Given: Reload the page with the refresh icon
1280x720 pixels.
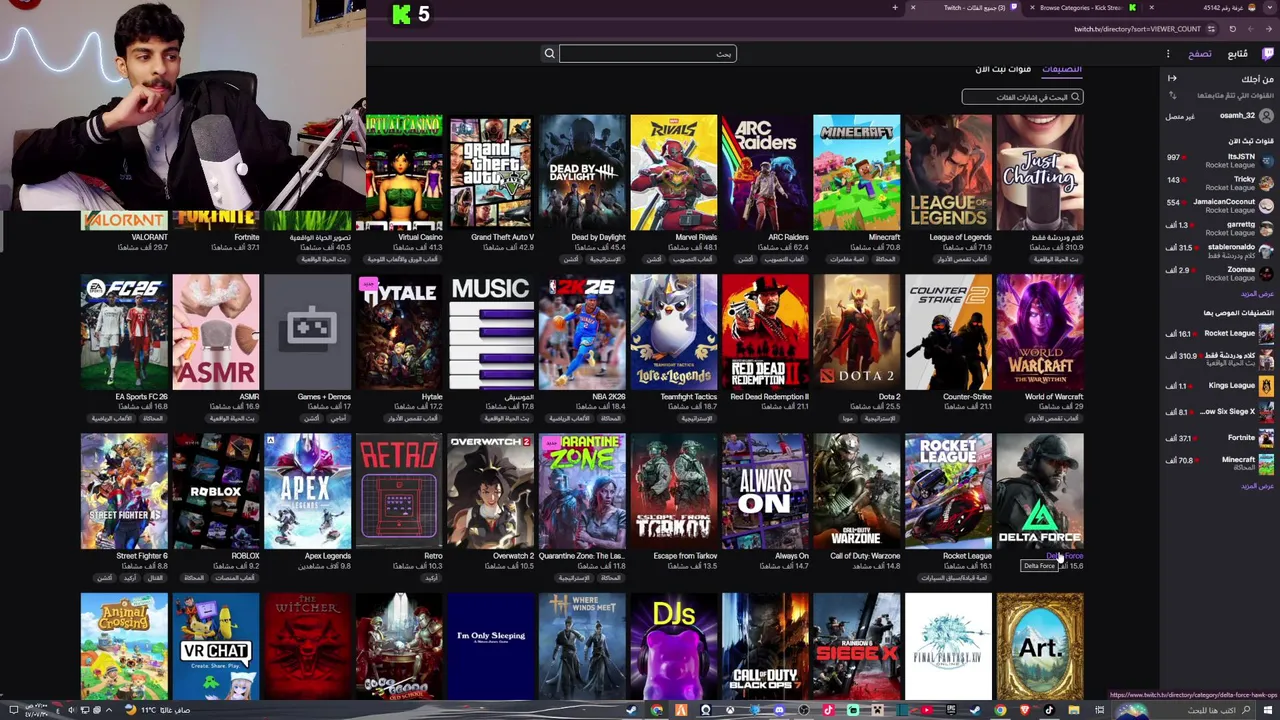Looking at the screenshot, I should 1232,29.
